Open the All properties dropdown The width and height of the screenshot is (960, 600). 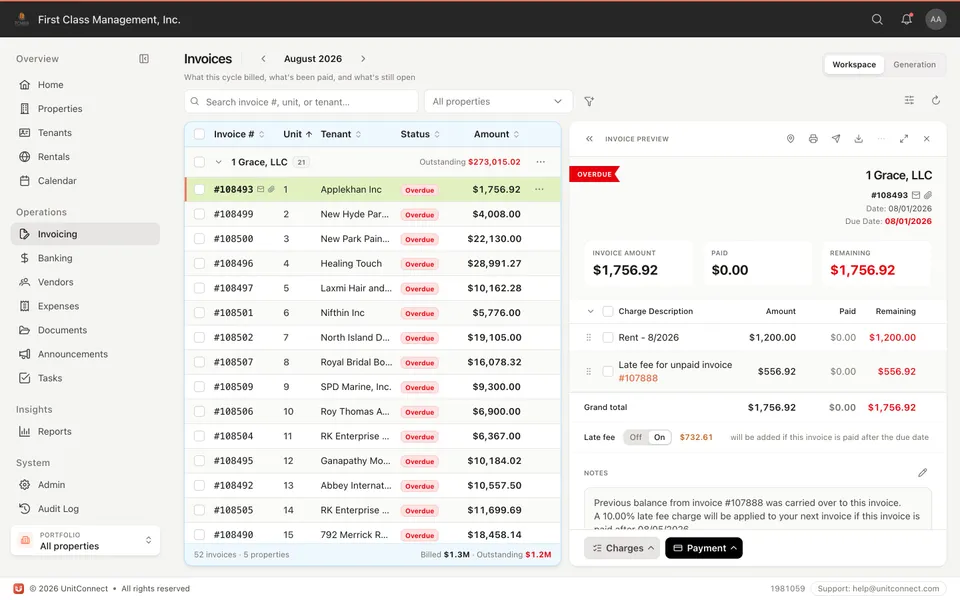(x=498, y=102)
